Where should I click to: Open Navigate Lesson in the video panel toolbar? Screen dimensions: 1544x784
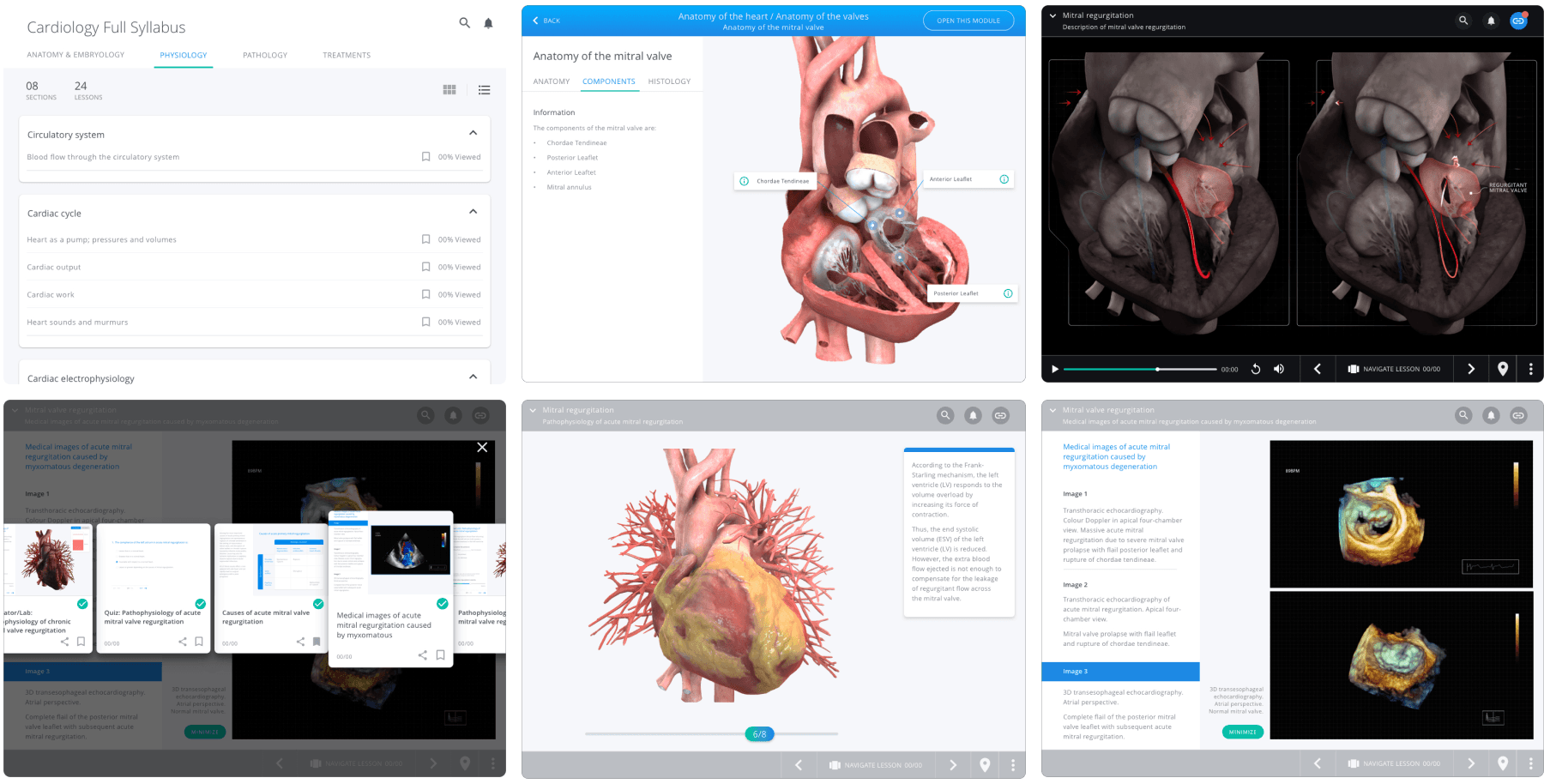click(1394, 369)
